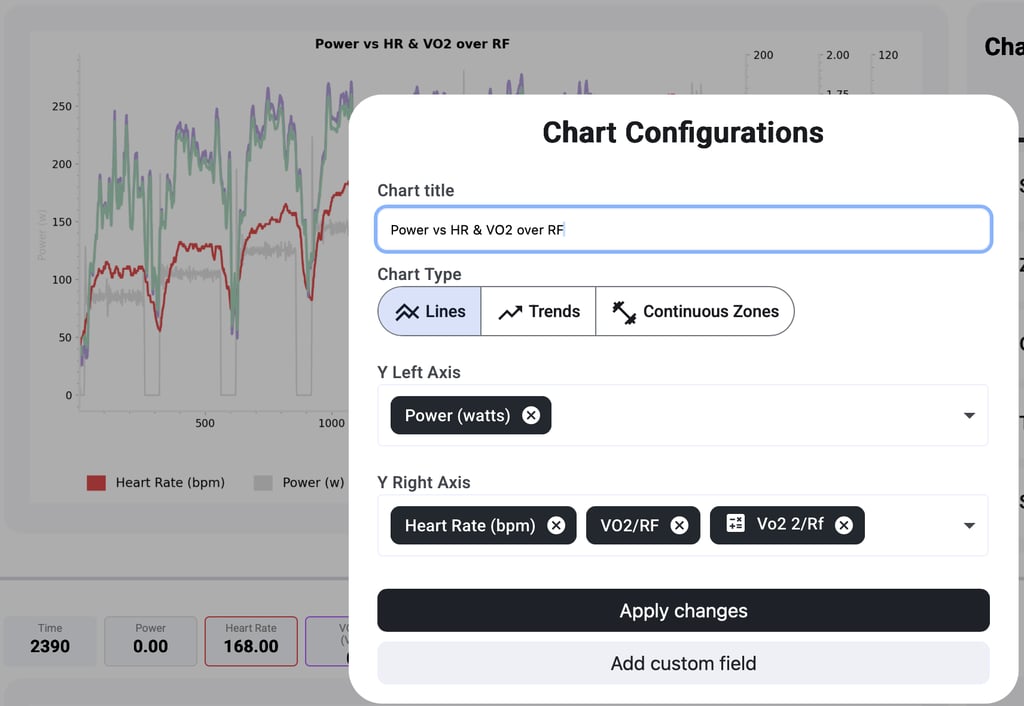The width and height of the screenshot is (1024, 706).
Task: Click the Lines chart type icon
Action: (406, 311)
